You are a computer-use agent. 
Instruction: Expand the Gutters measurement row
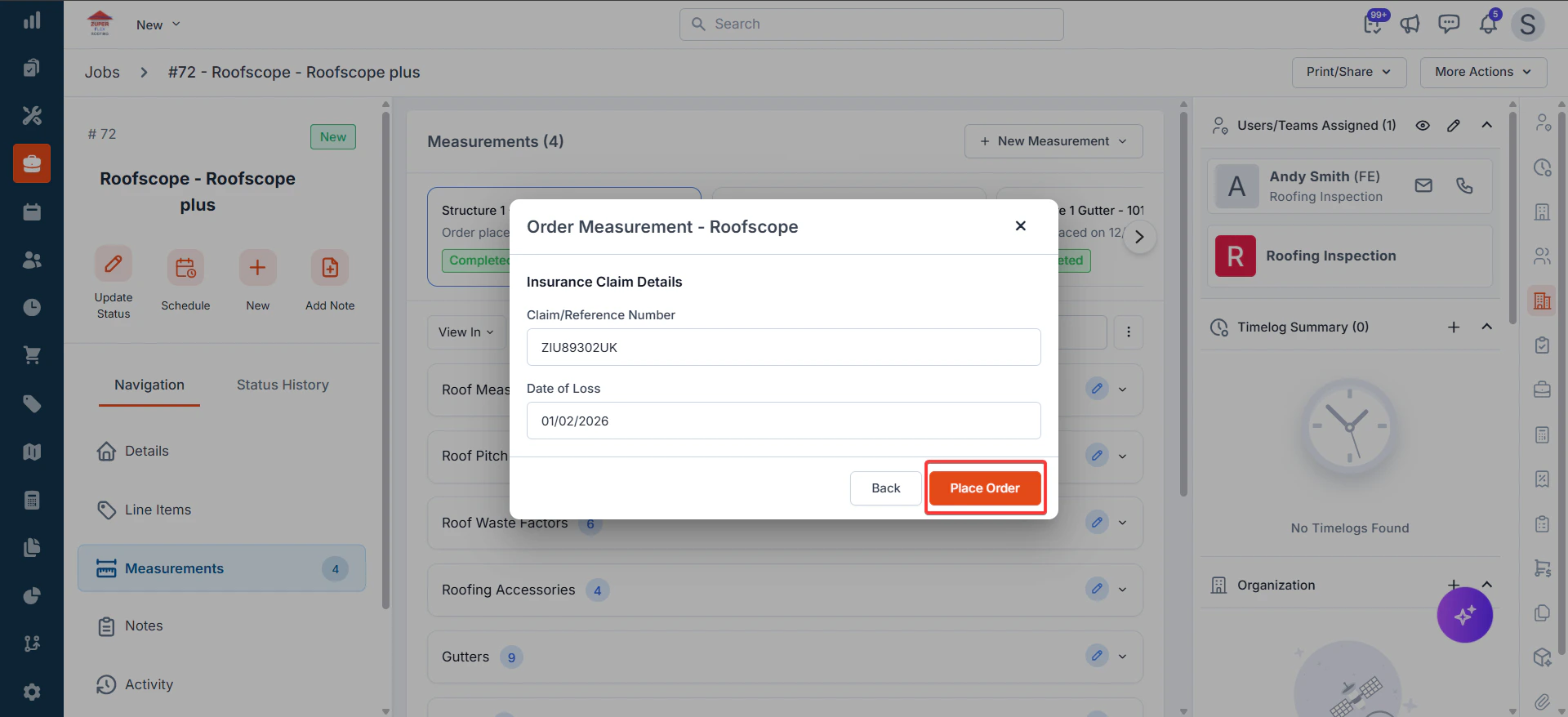(1122, 657)
